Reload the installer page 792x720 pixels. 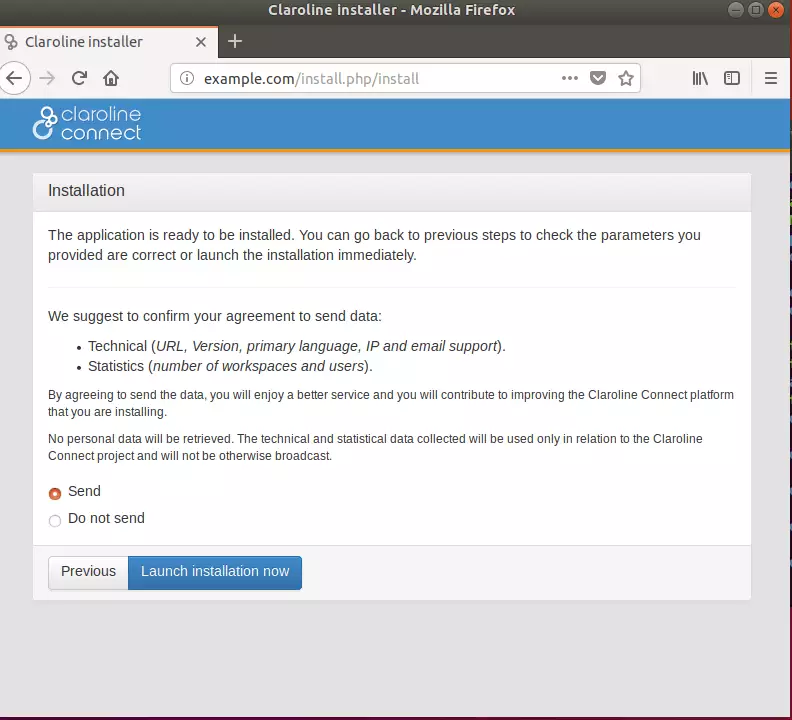tap(79, 78)
